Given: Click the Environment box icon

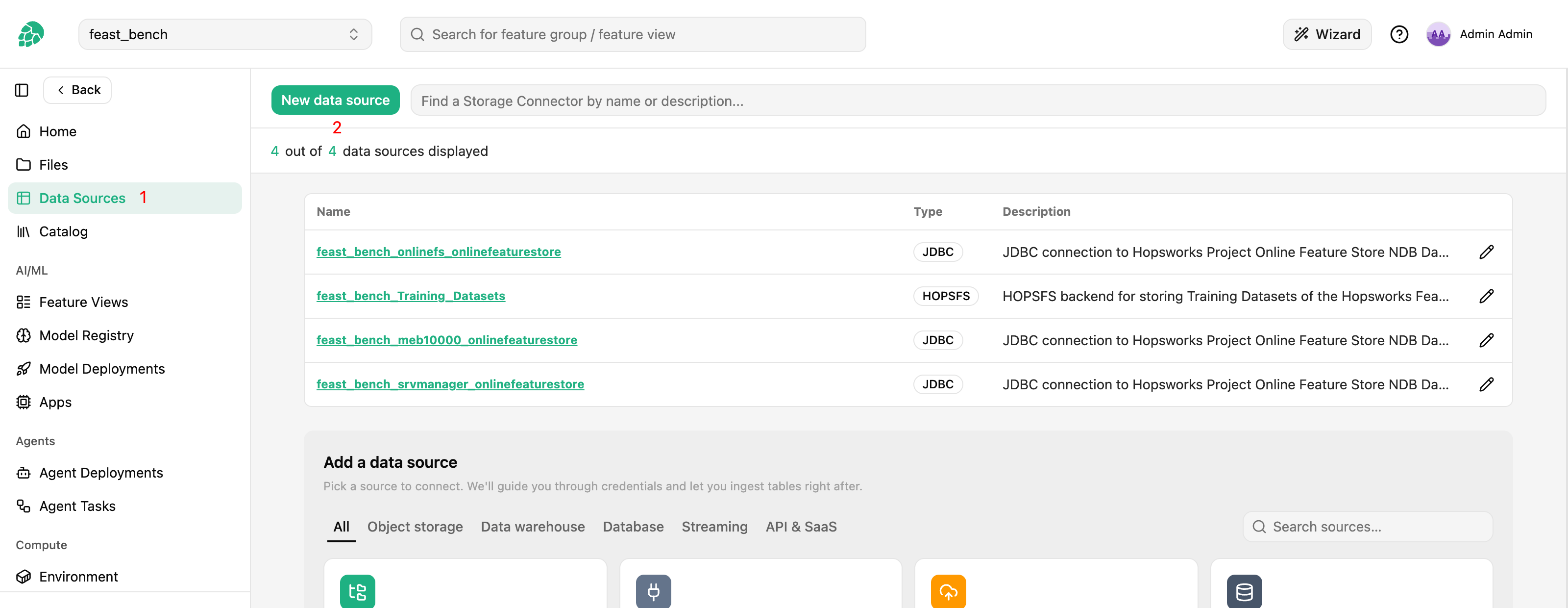Looking at the screenshot, I should [x=23, y=576].
